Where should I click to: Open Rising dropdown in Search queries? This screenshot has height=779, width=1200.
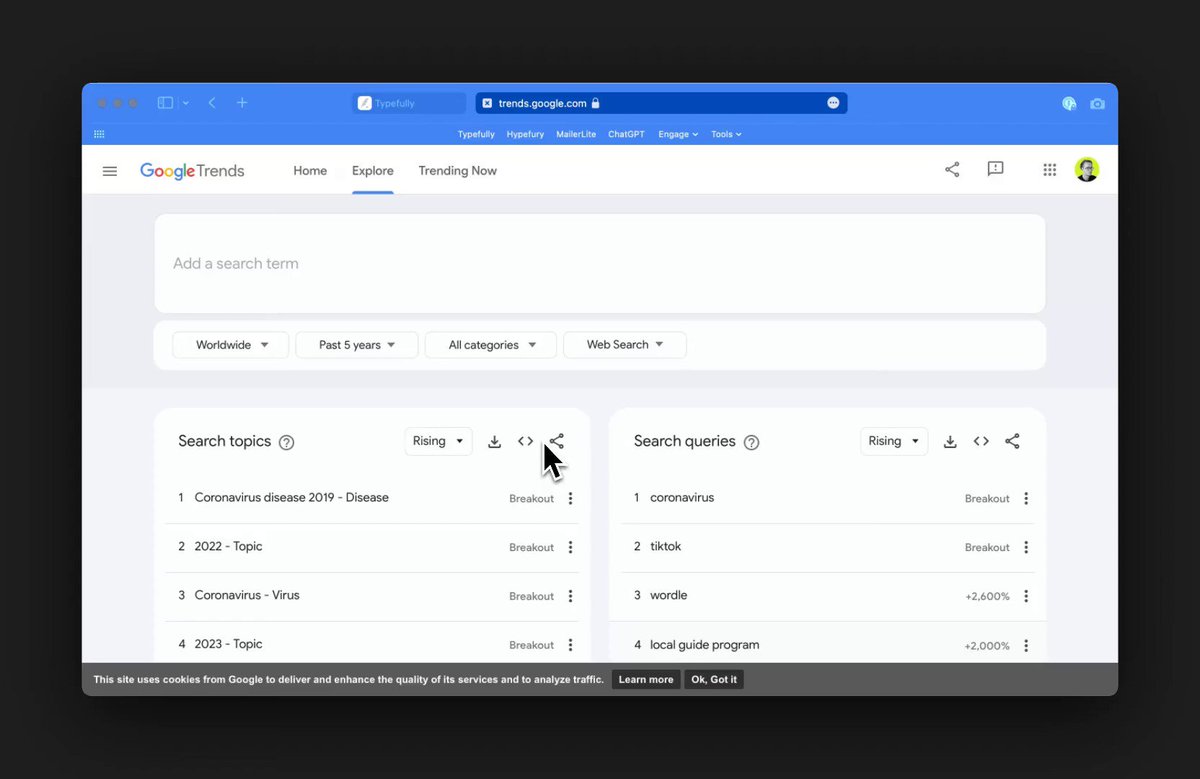pos(894,441)
